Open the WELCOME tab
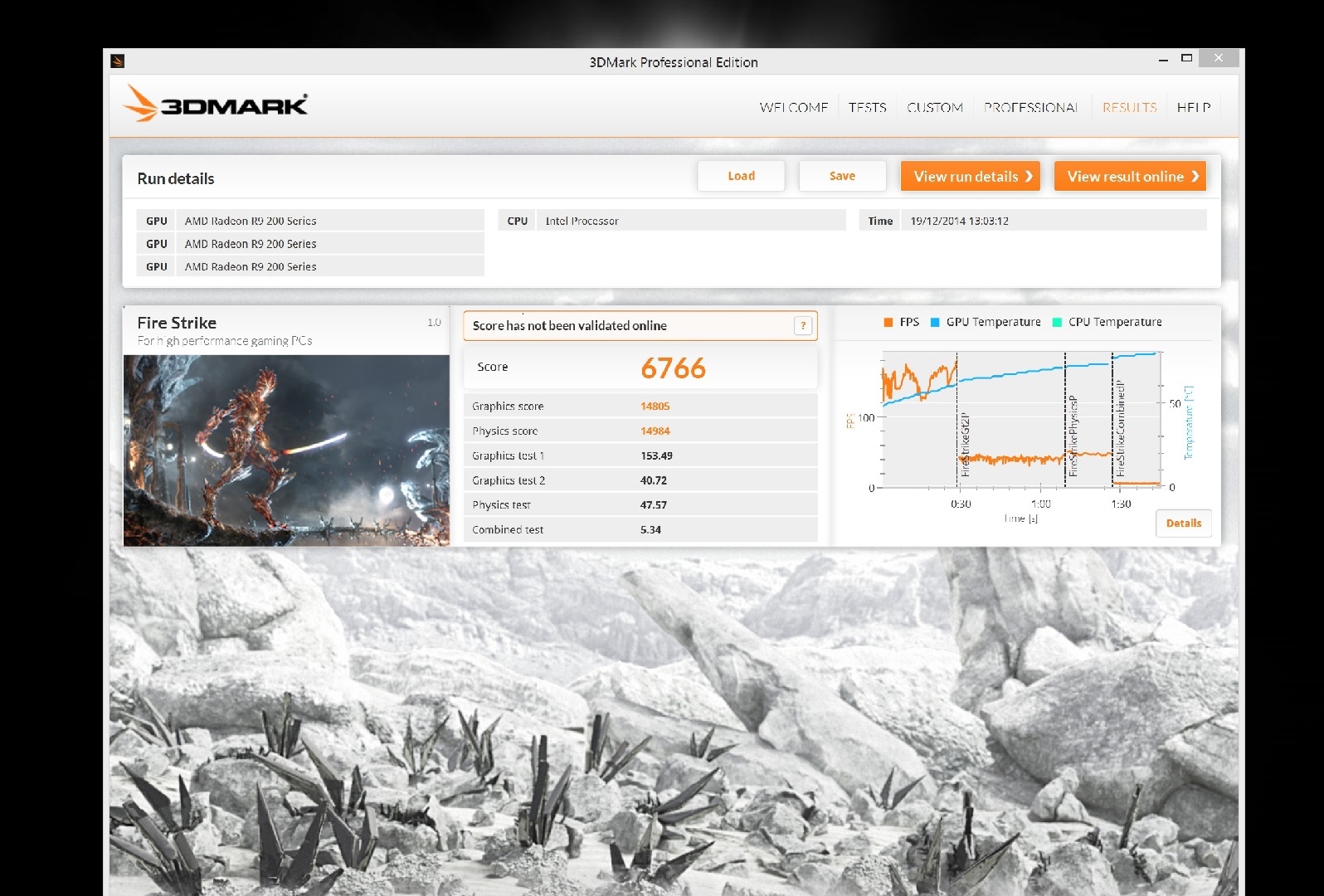Screen dimensions: 1324x896 tap(794, 107)
